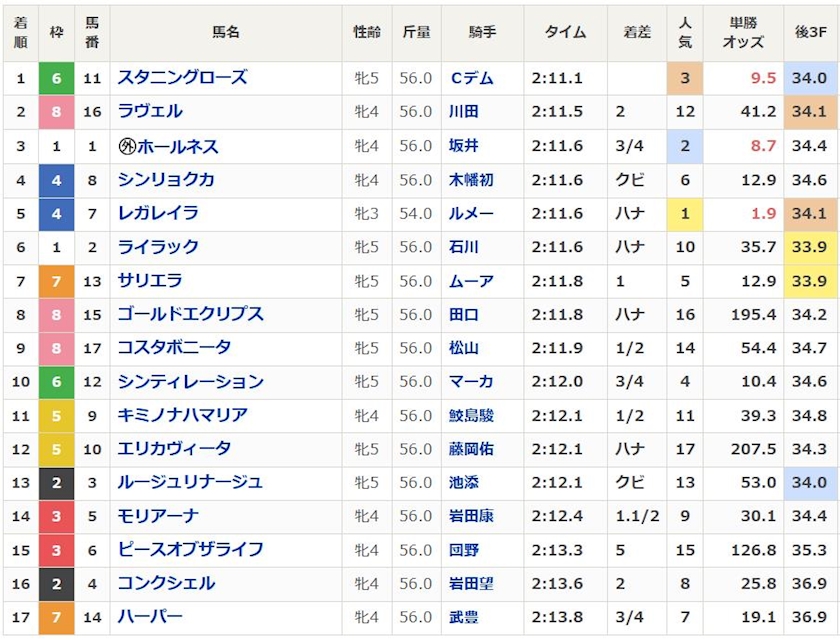Click the ライラック horse name link

pos(158,247)
